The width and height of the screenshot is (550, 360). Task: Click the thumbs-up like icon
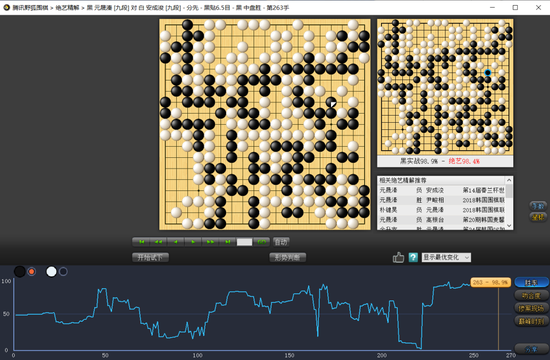point(398,258)
